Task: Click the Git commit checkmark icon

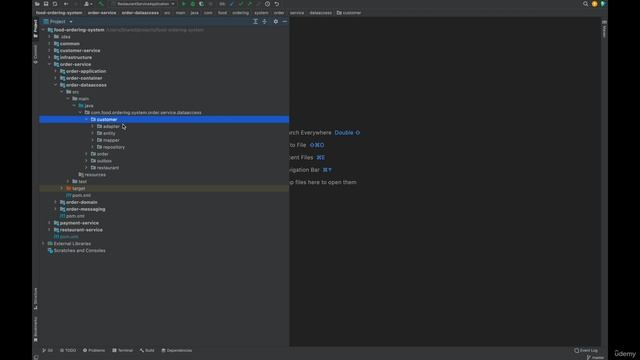Action: coord(241,4)
